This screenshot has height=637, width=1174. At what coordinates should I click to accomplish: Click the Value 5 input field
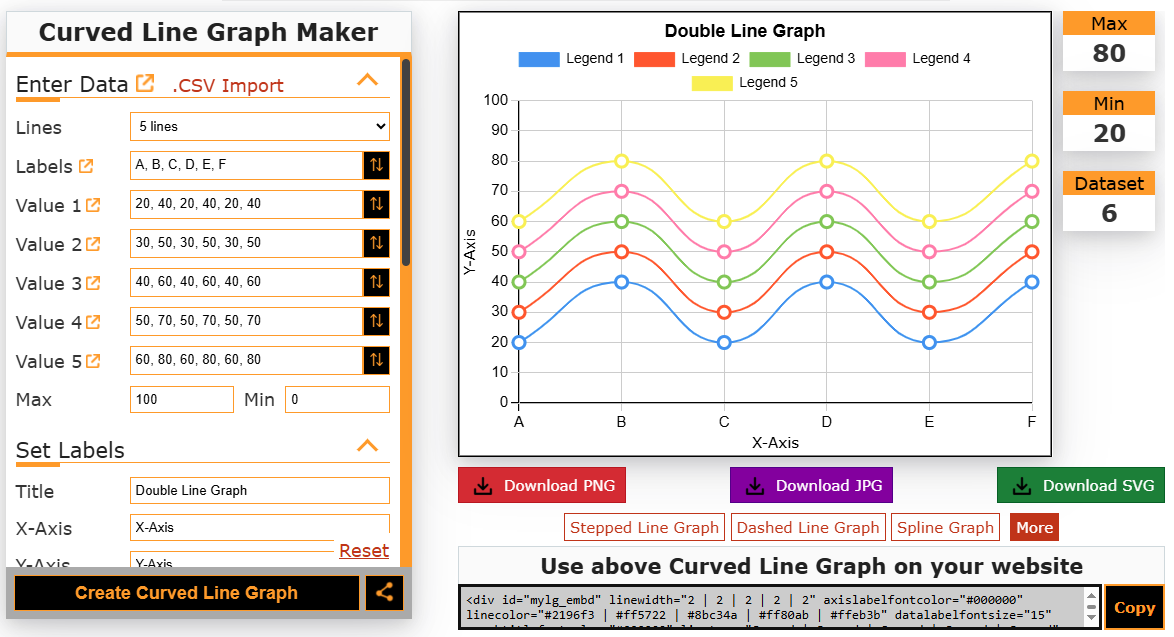(246, 359)
